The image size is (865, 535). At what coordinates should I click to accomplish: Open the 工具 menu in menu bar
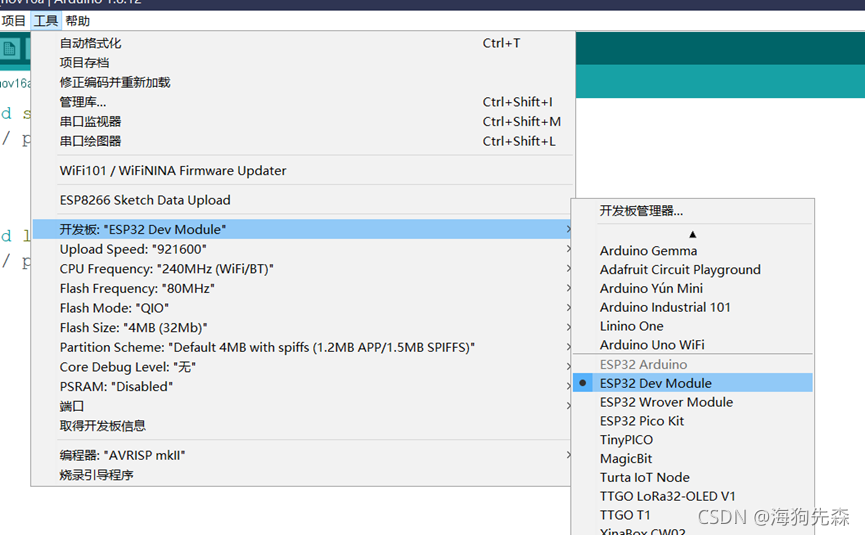point(45,21)
